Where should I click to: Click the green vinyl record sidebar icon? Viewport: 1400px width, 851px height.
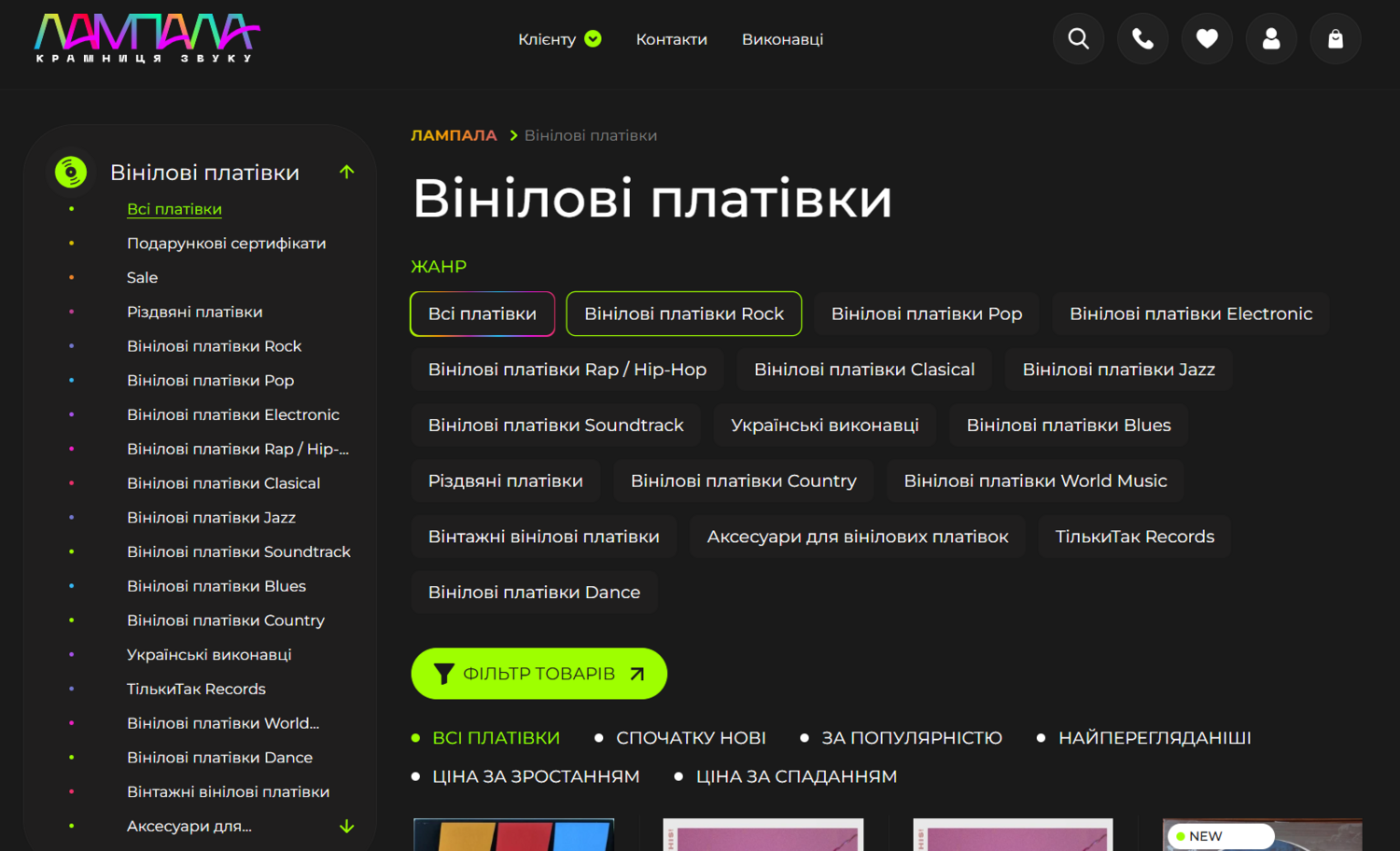tap(71, 172)
